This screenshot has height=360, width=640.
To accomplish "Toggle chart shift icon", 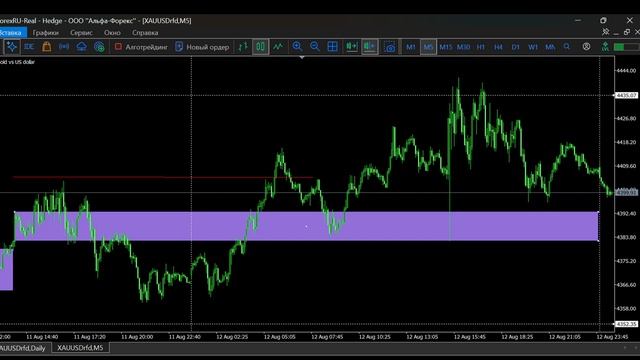I will pos(370,47).
